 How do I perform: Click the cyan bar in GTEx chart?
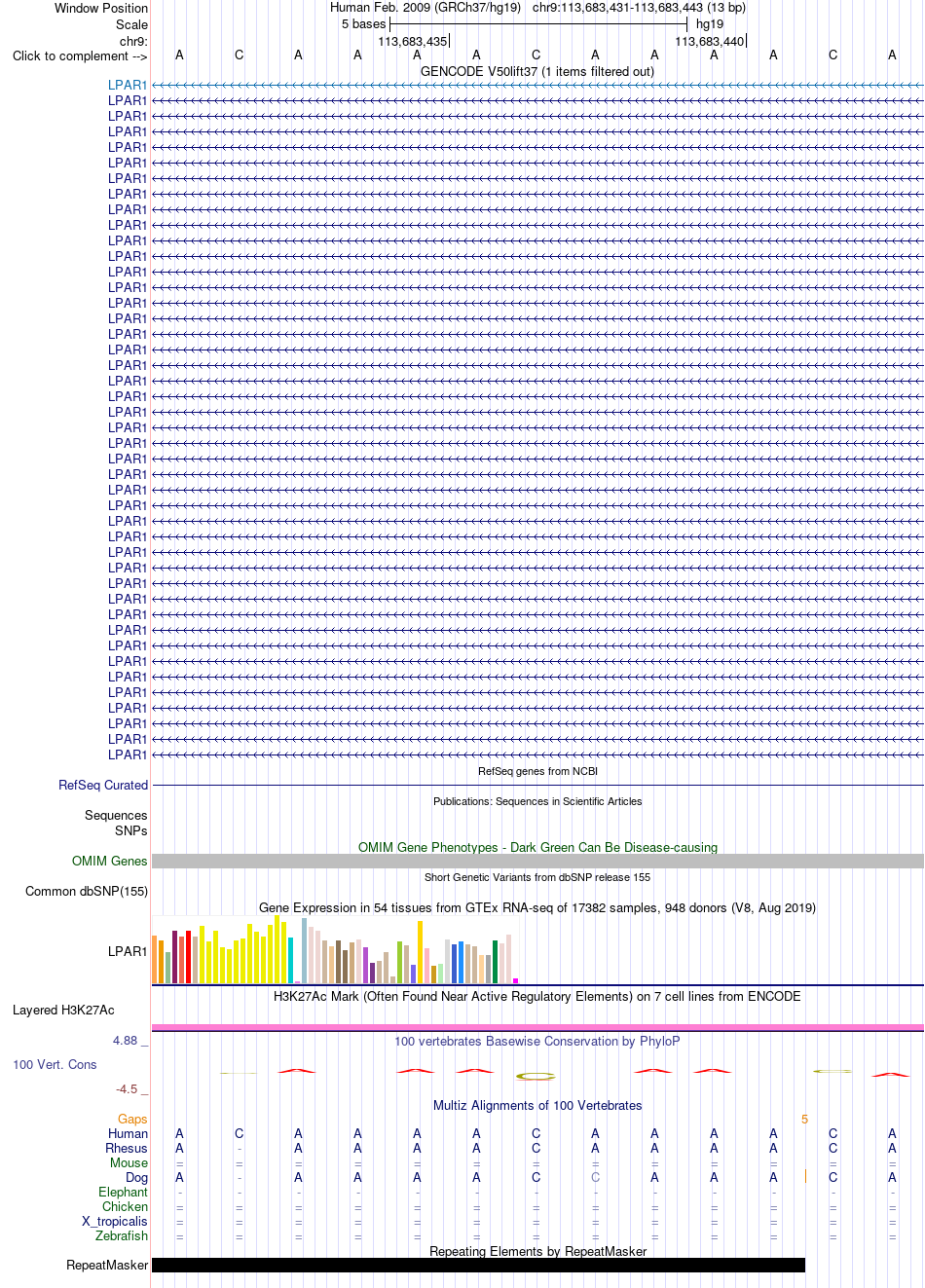click(291, 960)
